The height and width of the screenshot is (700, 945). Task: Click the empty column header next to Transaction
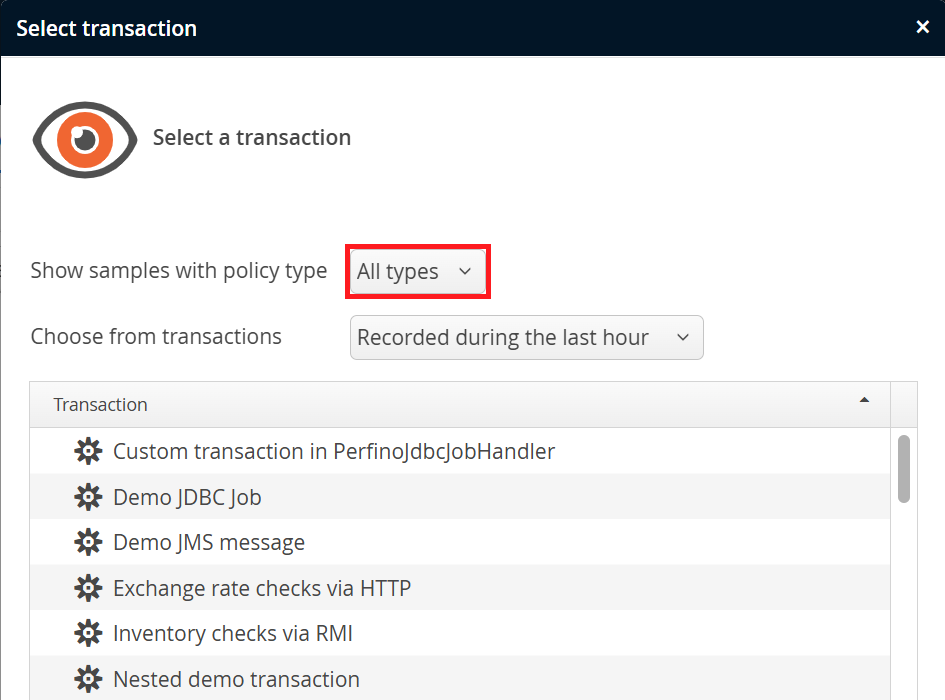(x=903, y=405)
